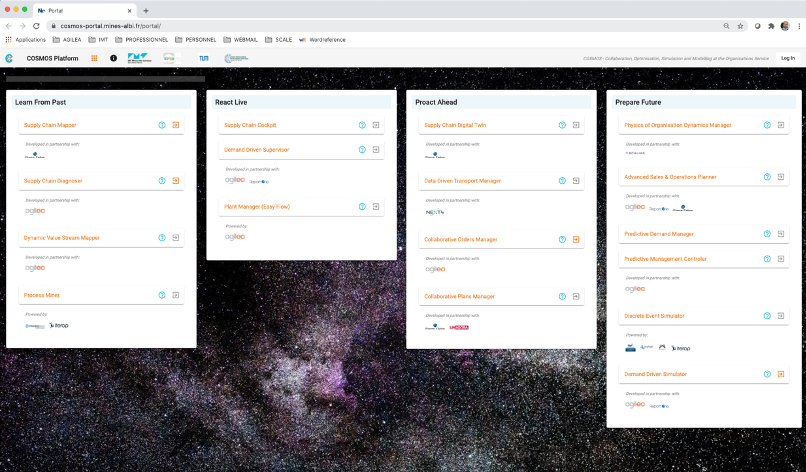This screenshot has width=806, height=472.
Task: Click the IMT Mines Albi logo
Action: [x=139, y=58]
